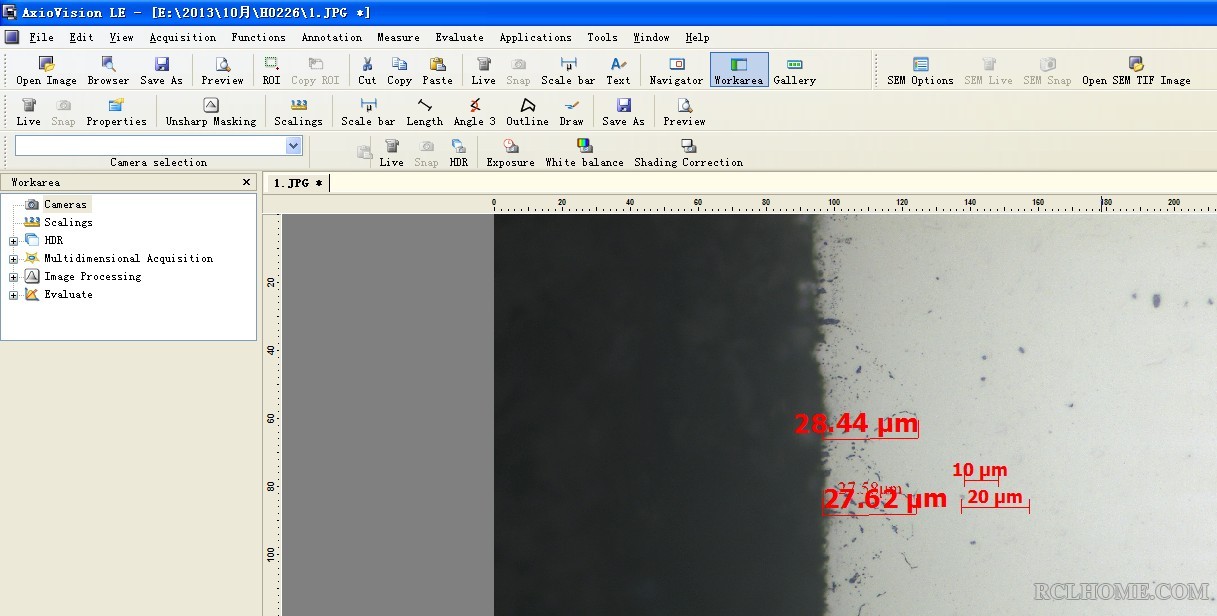This screenshot has width=1217, height=616.
Task: Select Scalings in the Workarea tree
Action: coord(68,222)
